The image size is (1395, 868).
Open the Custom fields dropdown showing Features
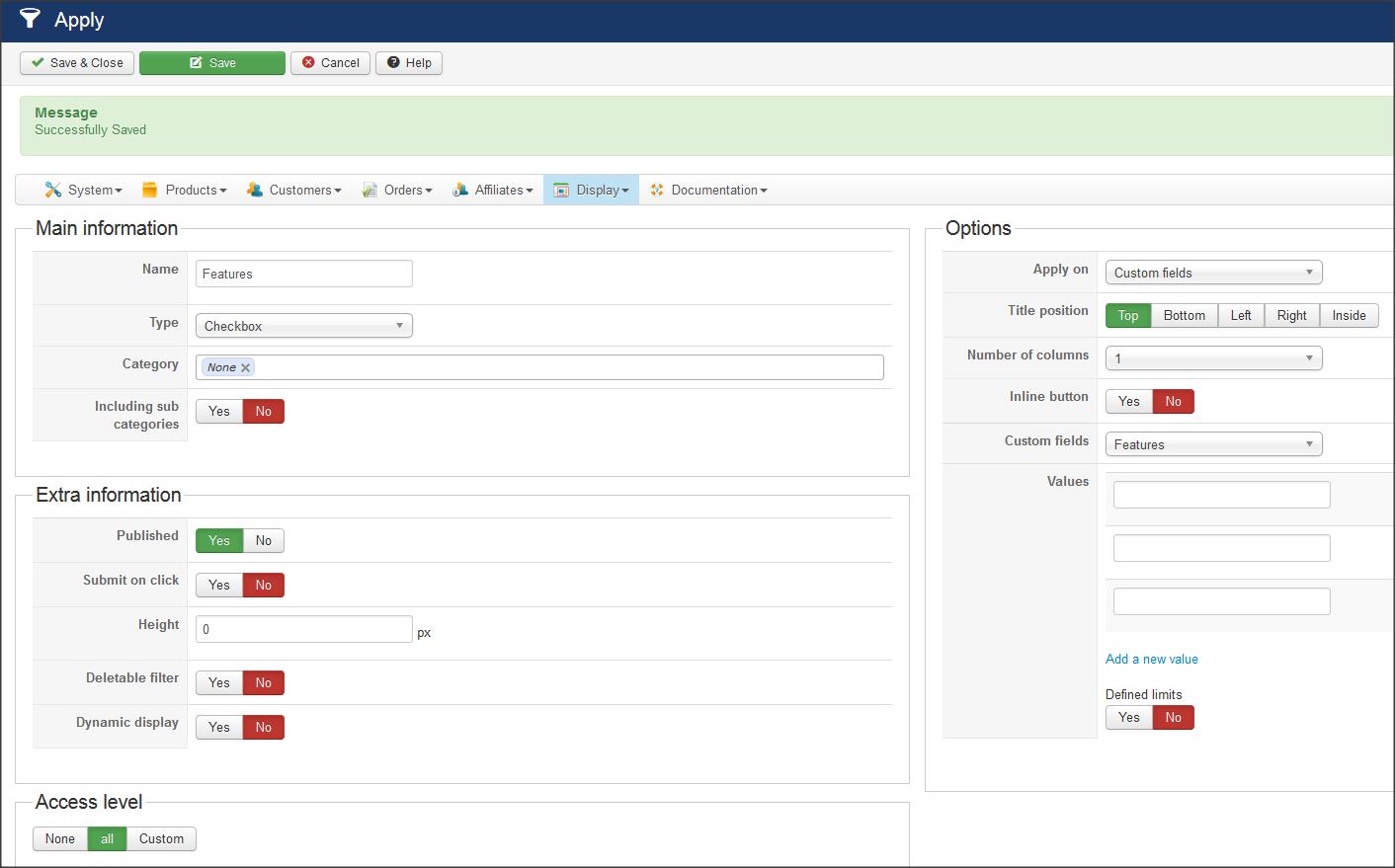[1213, 444]
